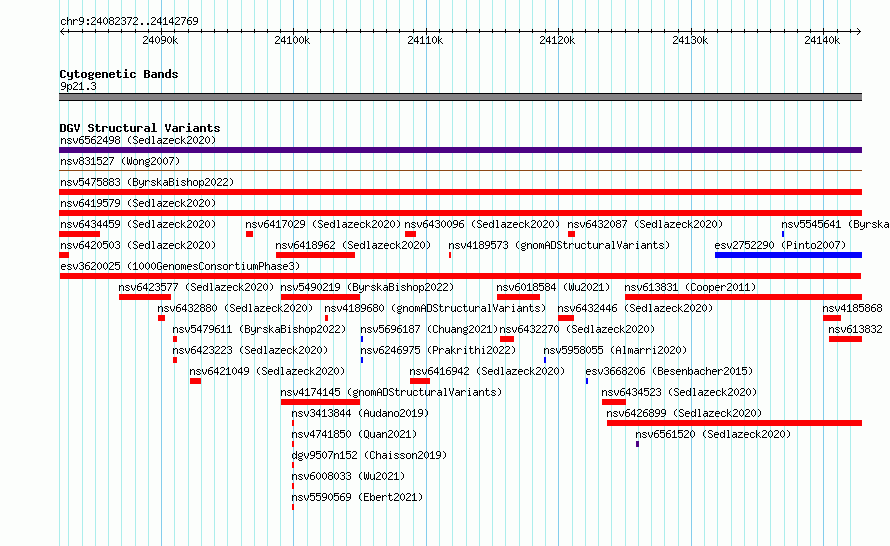Image resolution: width=890 pixels, height=546 pixels.
Task: Click variant nsv4741850 (Quan2021)
Action: pyautogui.click(x=354, y=434)
